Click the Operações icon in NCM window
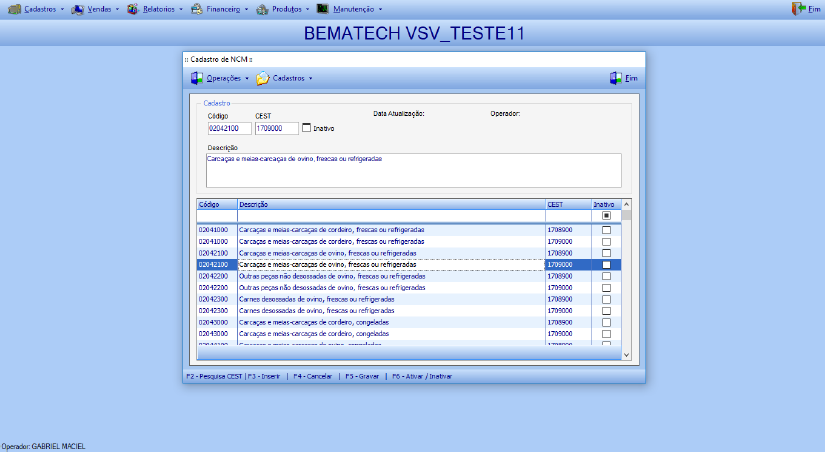 tap(197, 78)
